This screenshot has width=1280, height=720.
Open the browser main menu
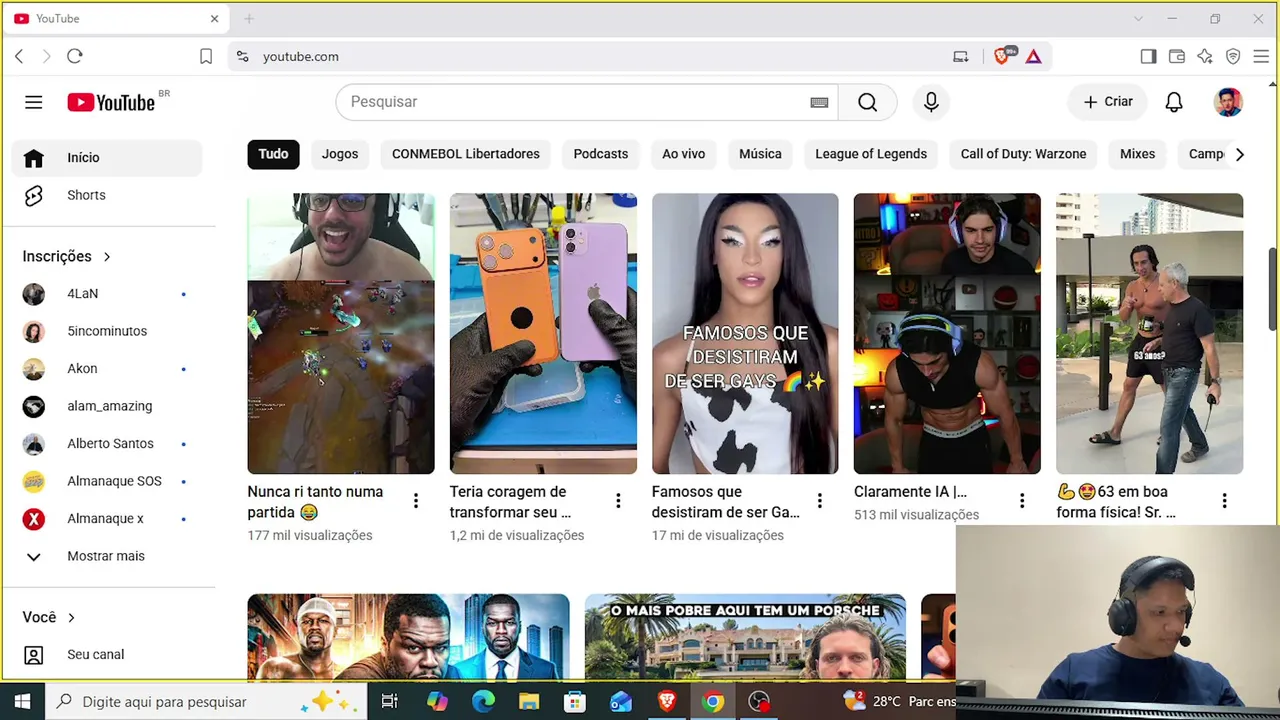click(1261, 57)
